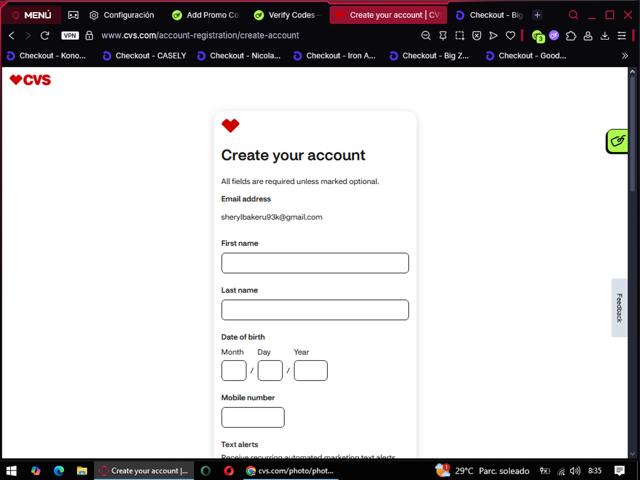
Task: Open the GX Corner gamepad icon
Action: click(73, 15)
